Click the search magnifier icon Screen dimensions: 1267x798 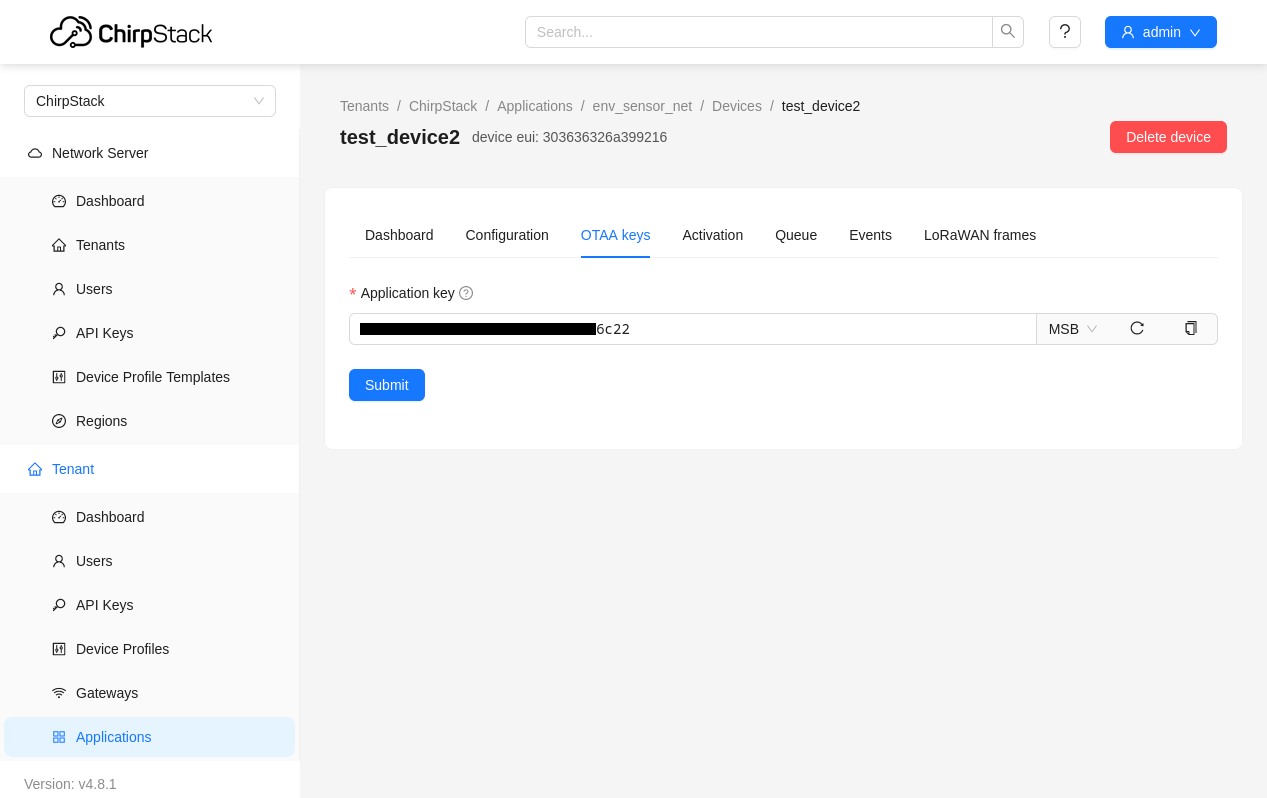(1008, 32)
